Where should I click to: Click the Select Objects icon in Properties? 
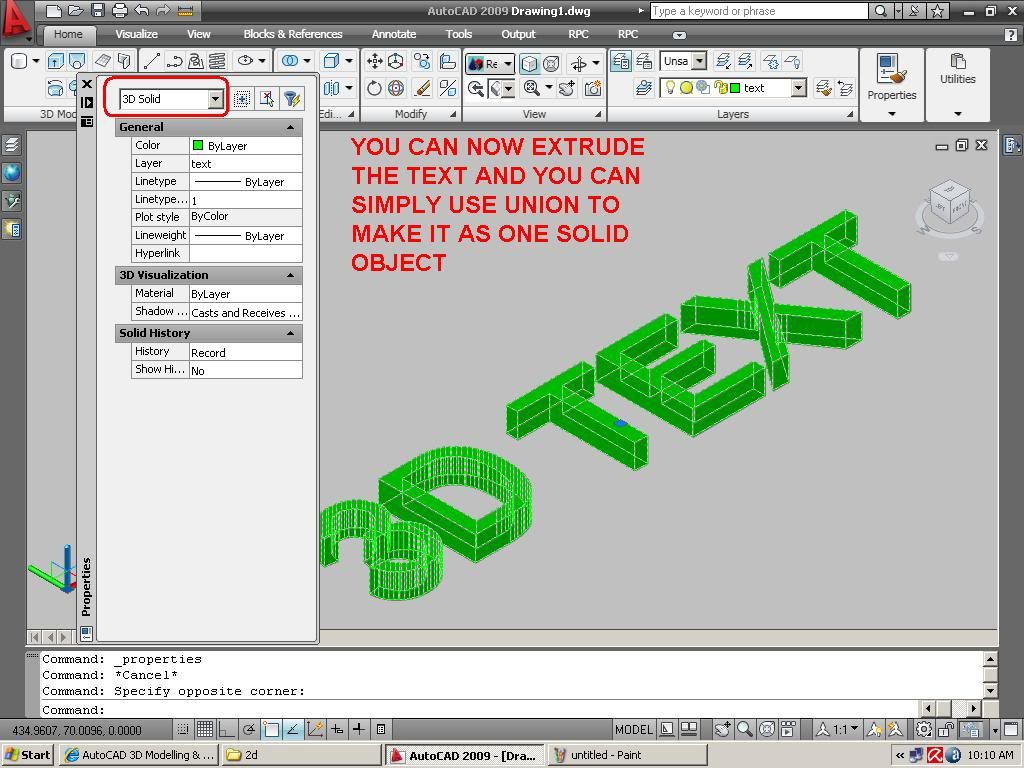266,98
